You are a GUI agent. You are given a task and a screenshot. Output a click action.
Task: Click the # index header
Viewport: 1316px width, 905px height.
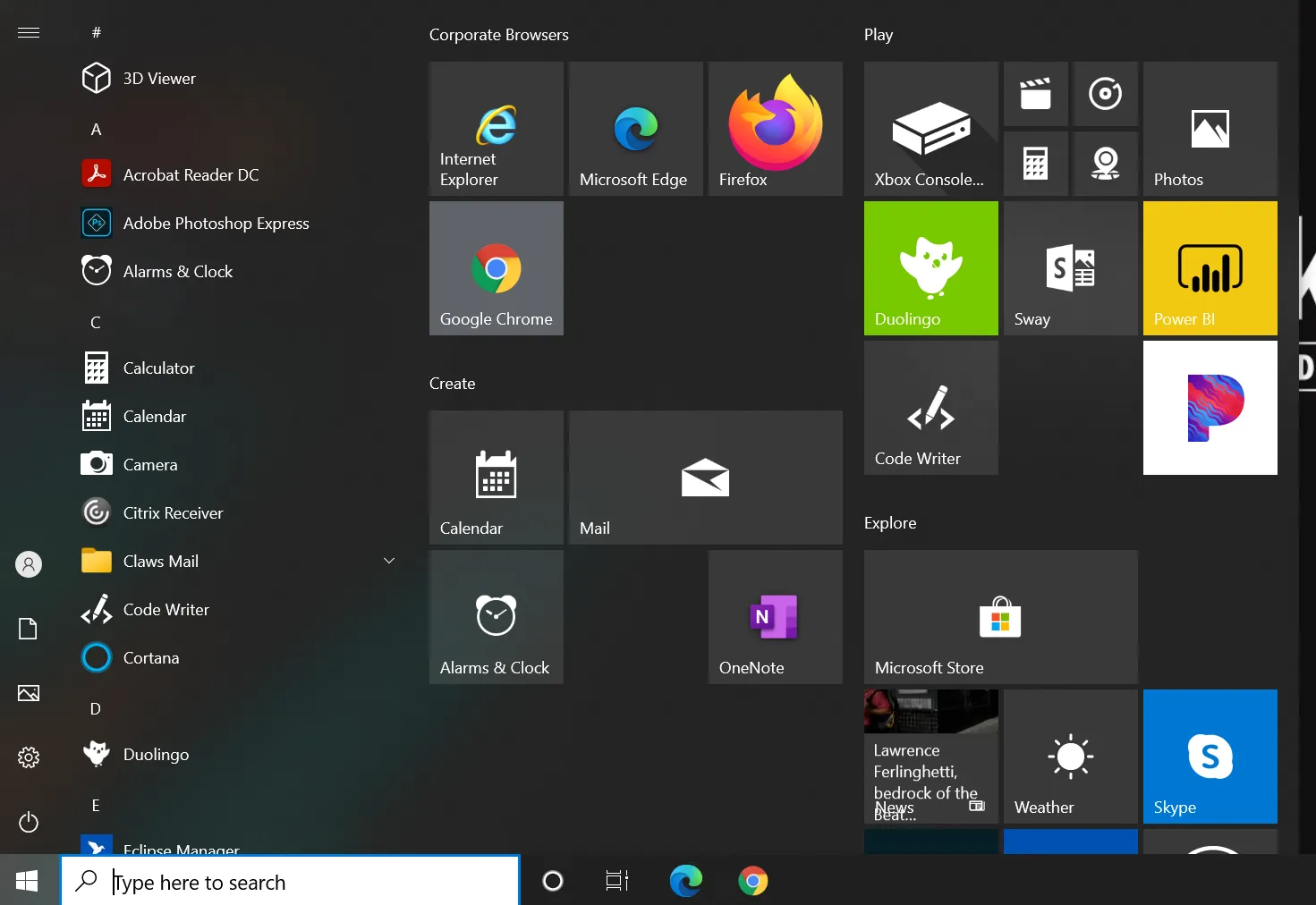coord(97,33)
